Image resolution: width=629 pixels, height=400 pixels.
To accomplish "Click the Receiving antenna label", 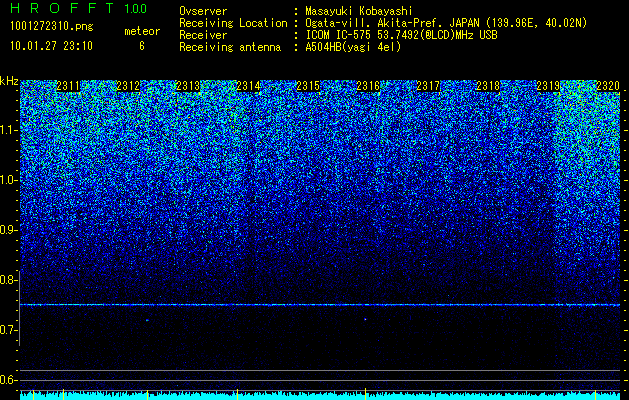I will coord(230,47).
